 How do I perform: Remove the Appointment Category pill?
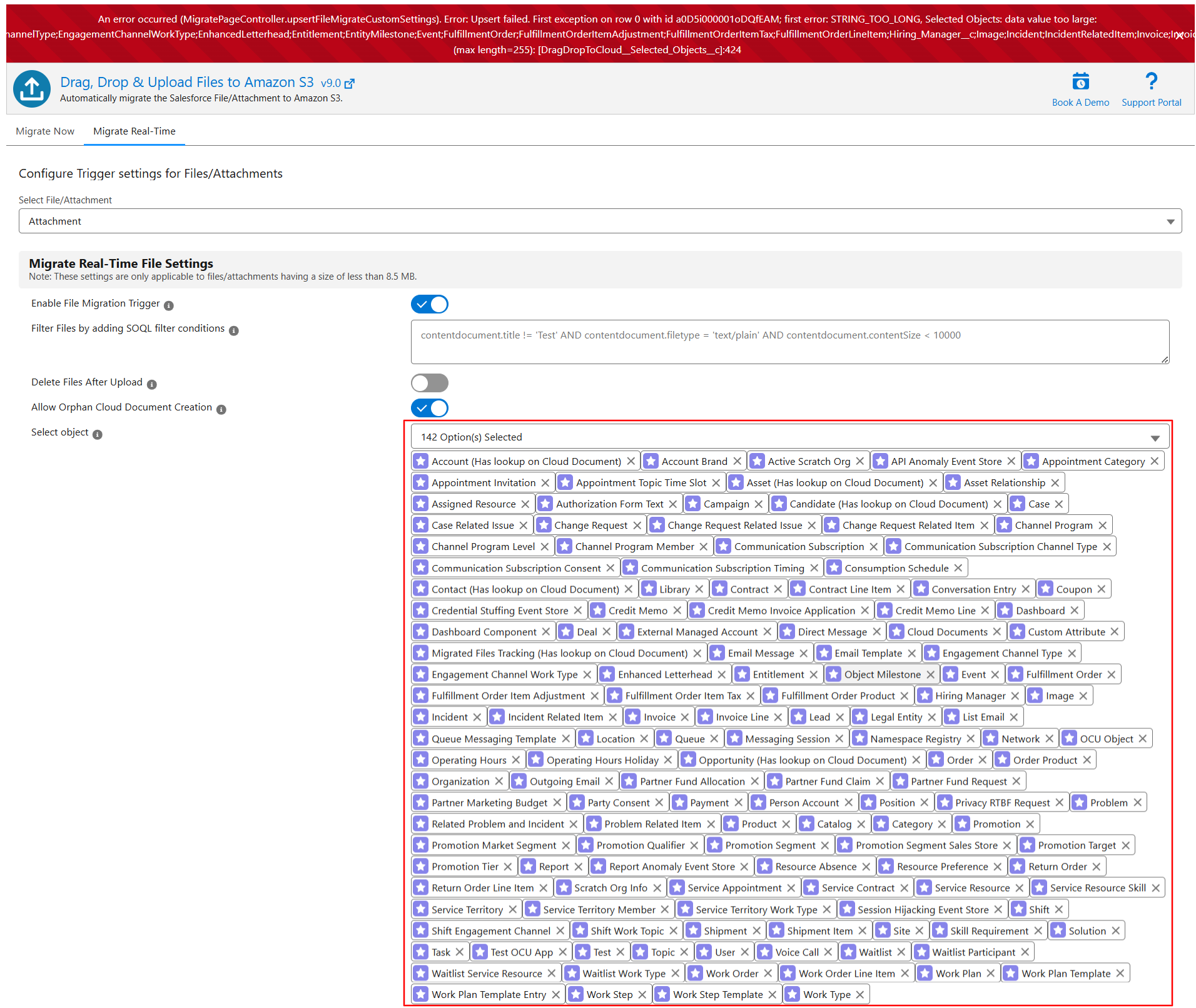tap(1155, 461)
